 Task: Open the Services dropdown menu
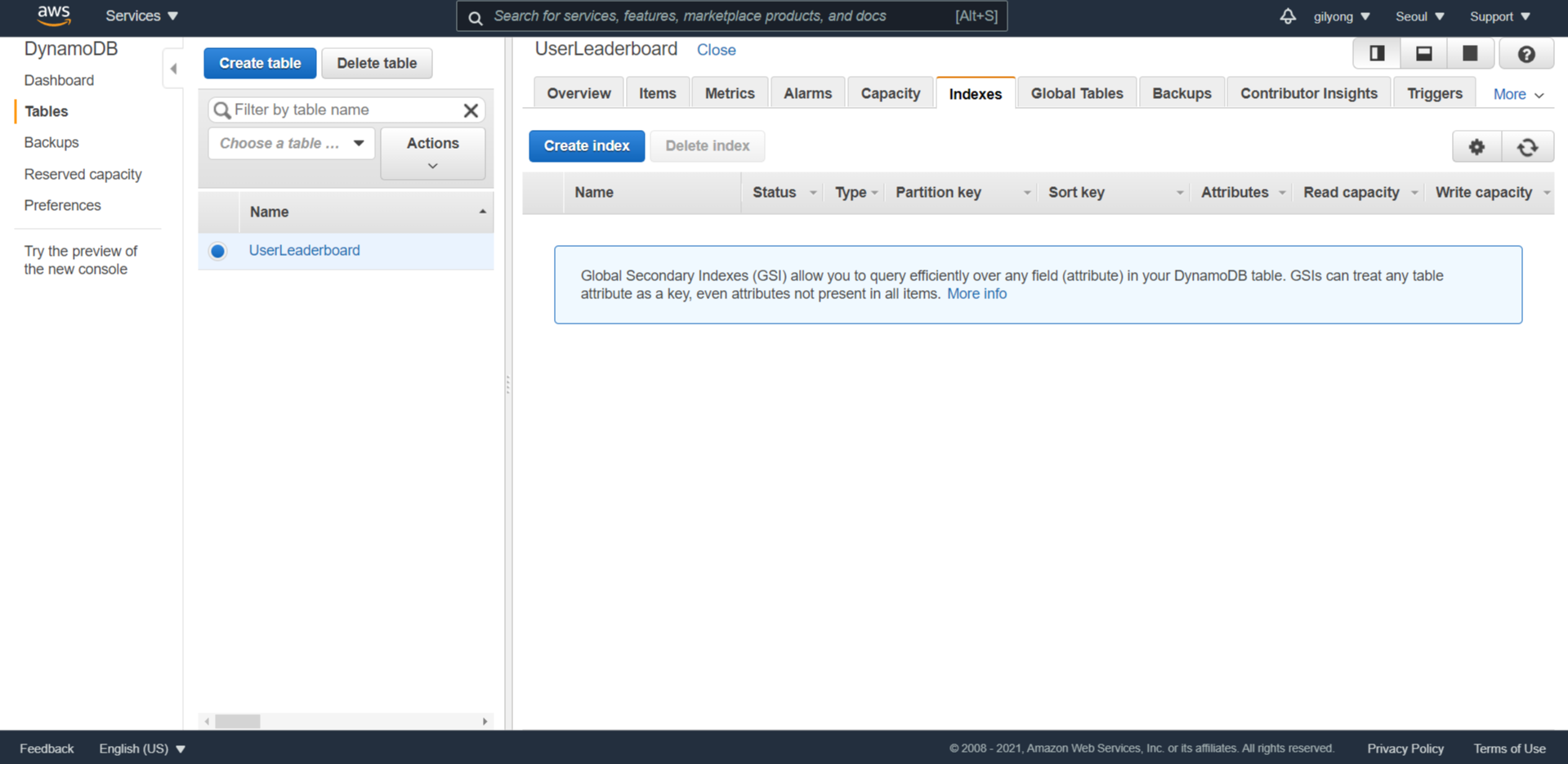pyautogui.click(x=141, y=16)
